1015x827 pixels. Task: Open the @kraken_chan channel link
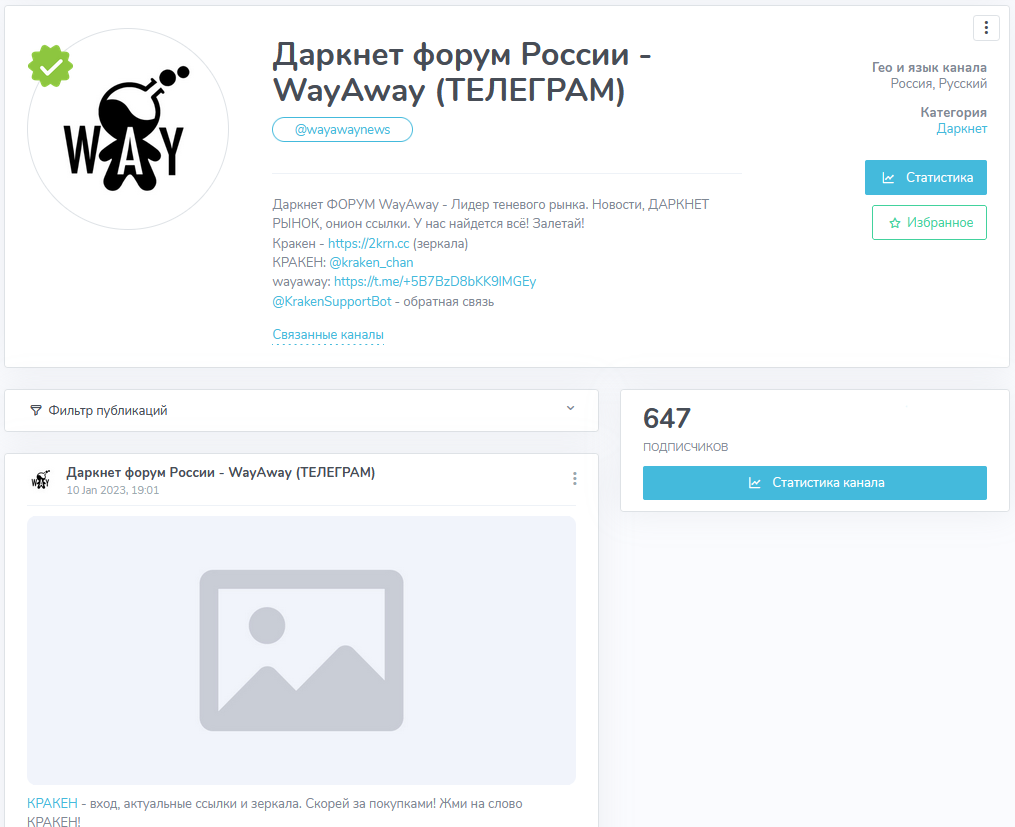point(371,263)
